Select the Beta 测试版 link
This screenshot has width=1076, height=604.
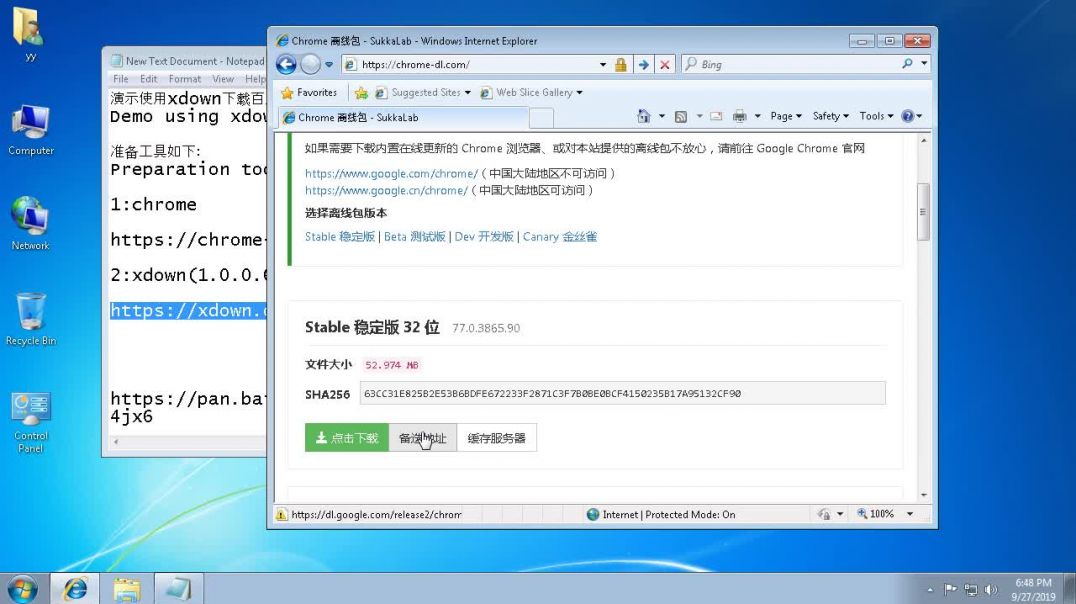(x=414, y=237)
